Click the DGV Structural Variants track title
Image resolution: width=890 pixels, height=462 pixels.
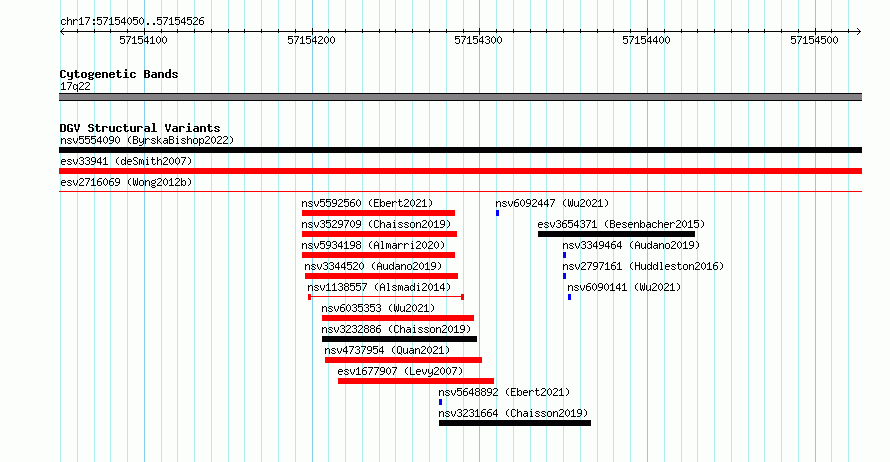tap(140, 128)
